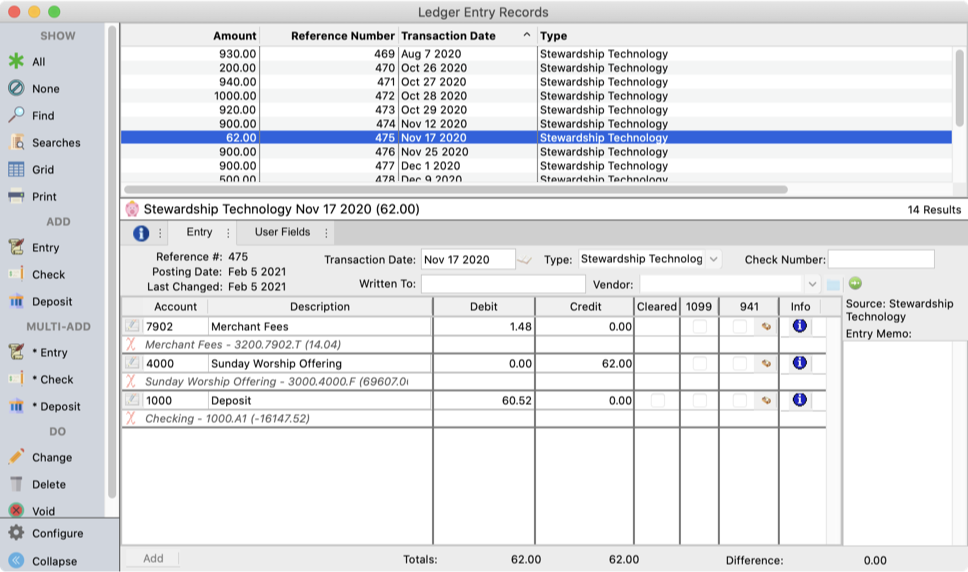Click red X remove icon on Merchant Fees line
Image resolution: width=968 pixels, height=572 pixels.
point(131,344)
